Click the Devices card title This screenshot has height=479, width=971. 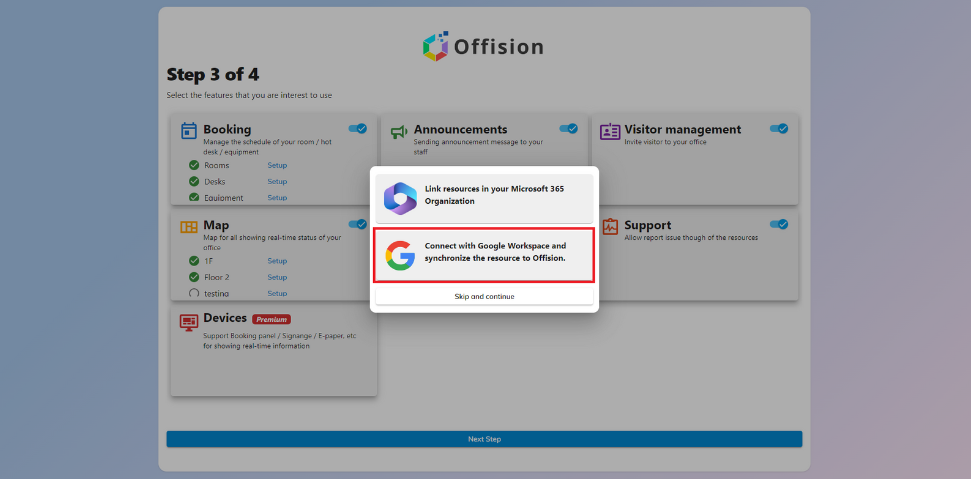coord(225,318)
